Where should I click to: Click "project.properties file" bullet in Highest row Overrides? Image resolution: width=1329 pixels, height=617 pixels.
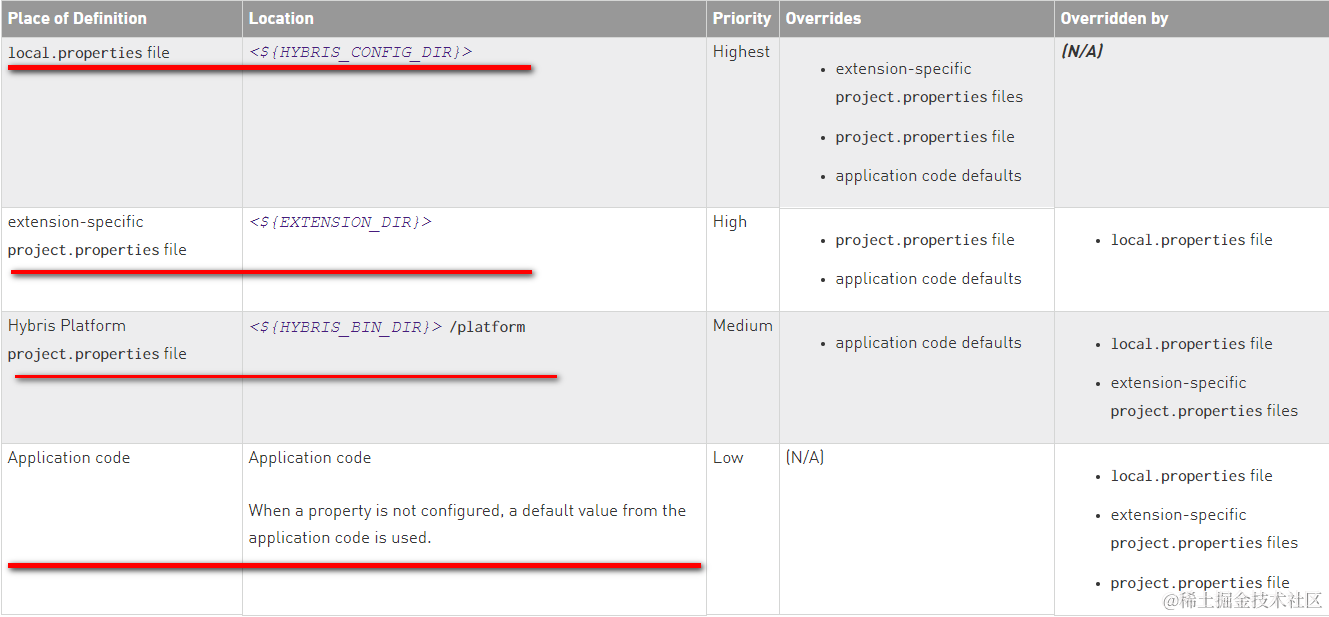tap(925, 137)
